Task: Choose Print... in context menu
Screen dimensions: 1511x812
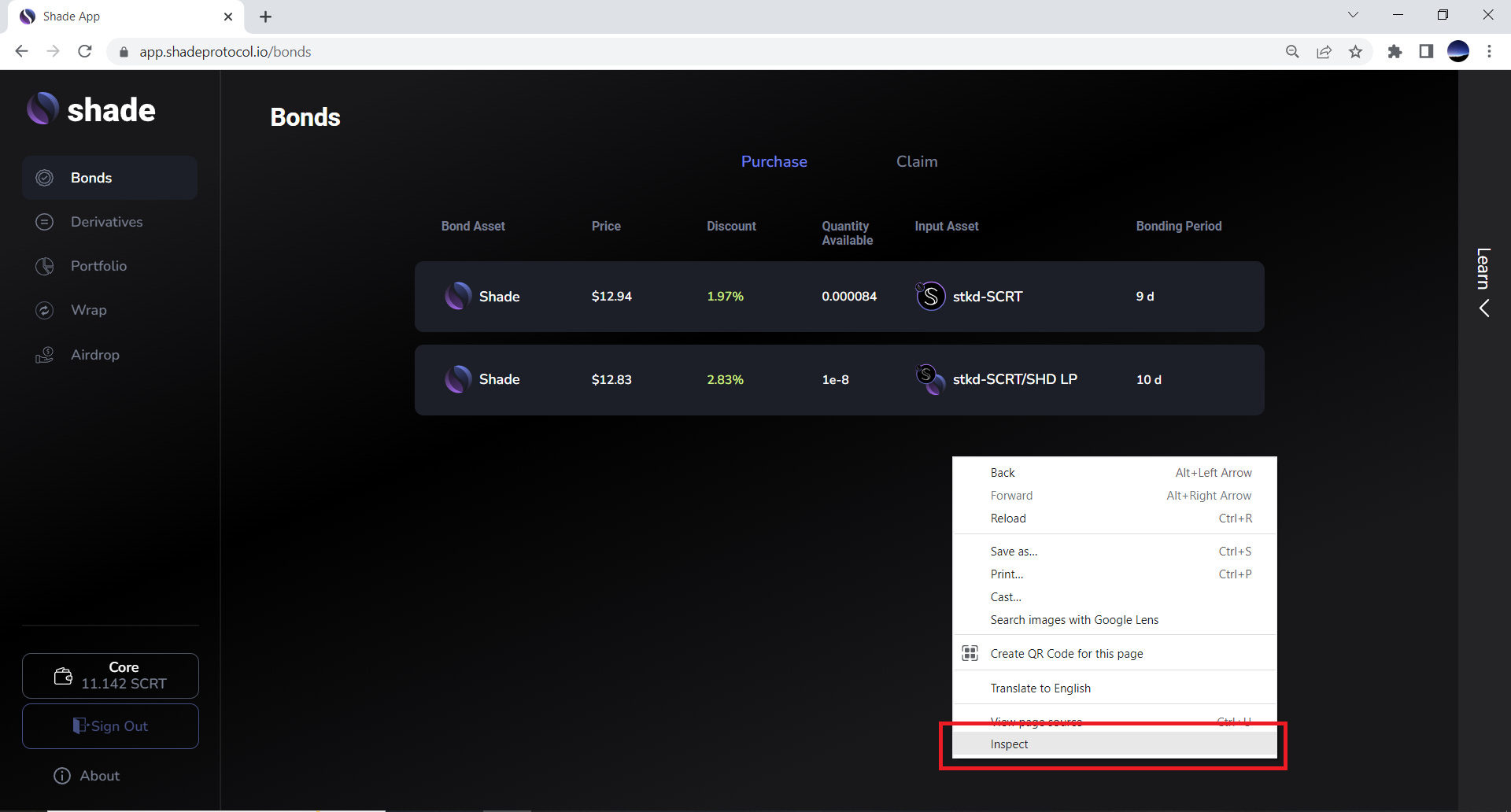Action: click(1114, 574)
